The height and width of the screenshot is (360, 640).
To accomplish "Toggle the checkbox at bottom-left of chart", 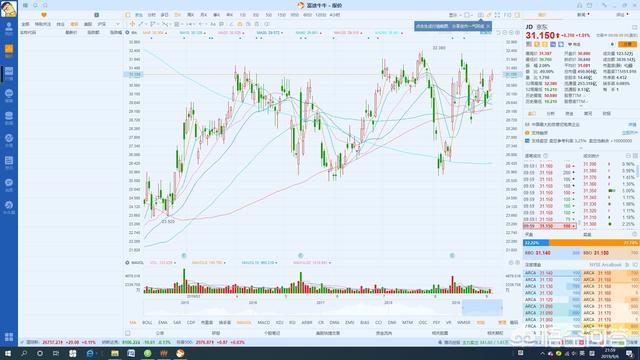I will pyautogui.click(x=128, y=333).
